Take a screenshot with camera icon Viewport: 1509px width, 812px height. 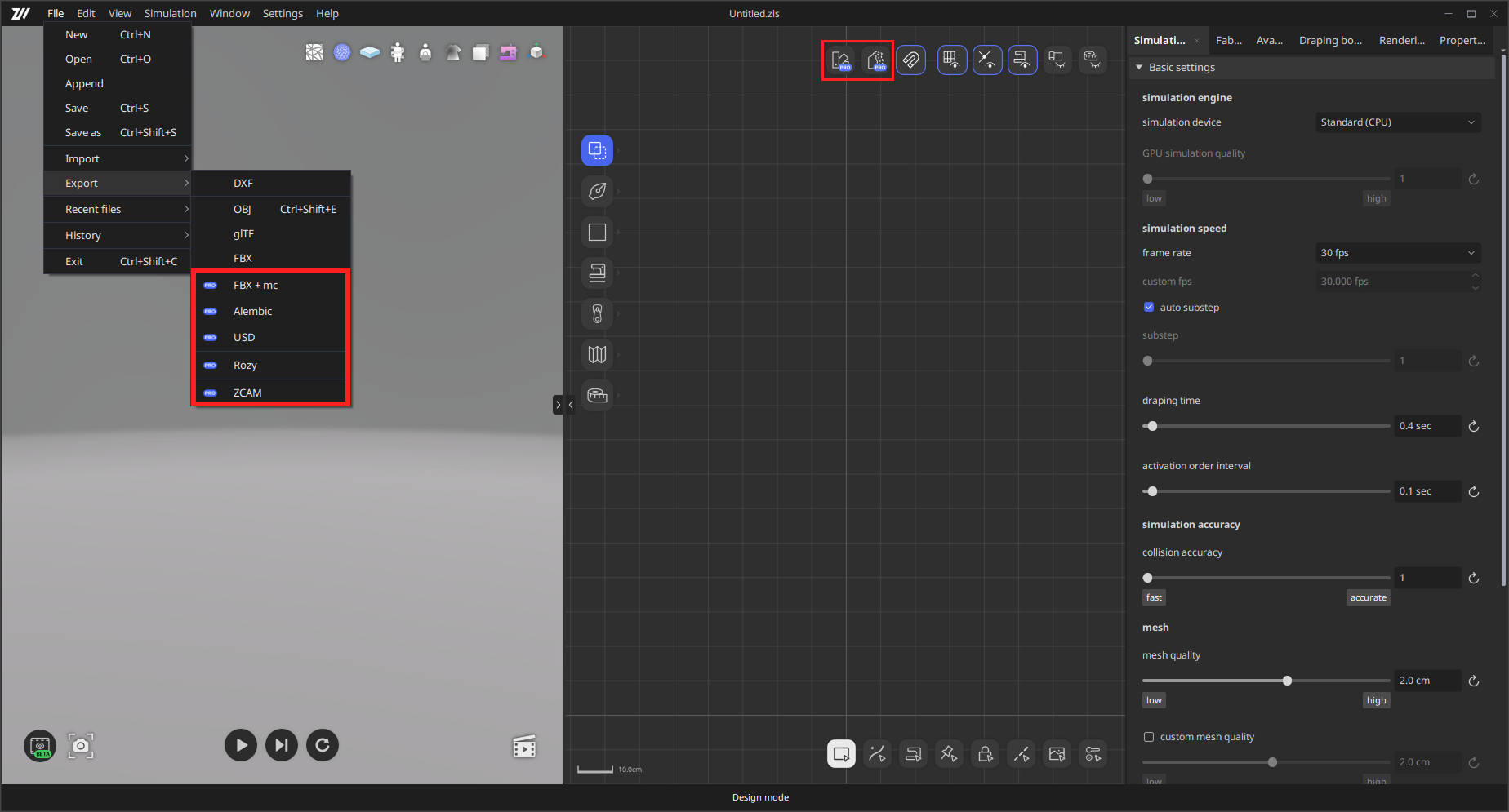[x=80, y=745]
